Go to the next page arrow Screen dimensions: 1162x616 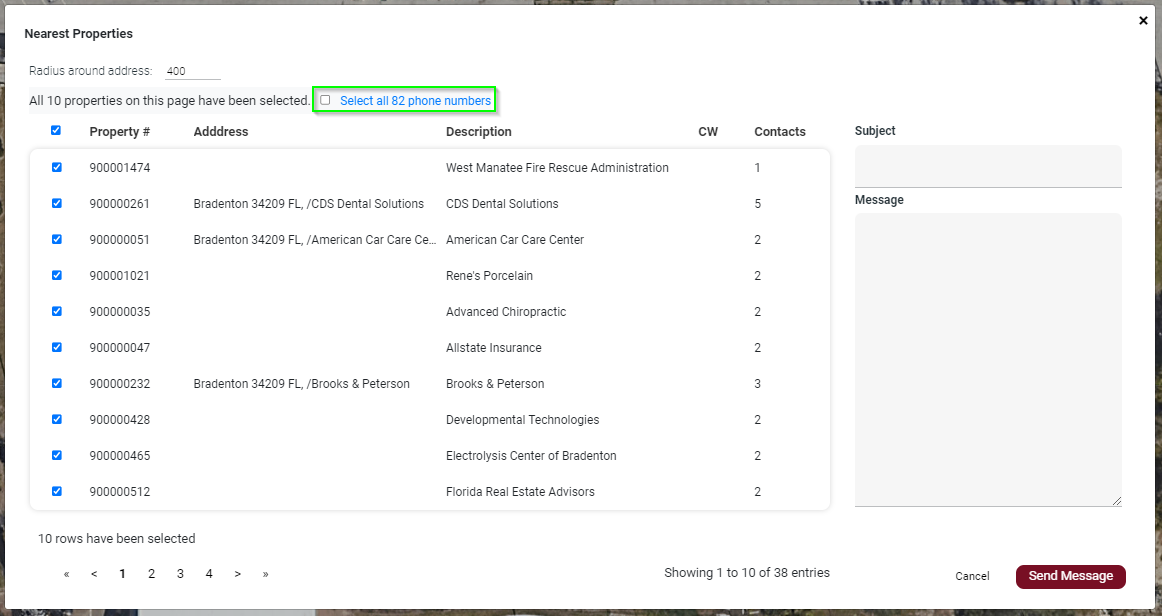[x=238, y=574]
